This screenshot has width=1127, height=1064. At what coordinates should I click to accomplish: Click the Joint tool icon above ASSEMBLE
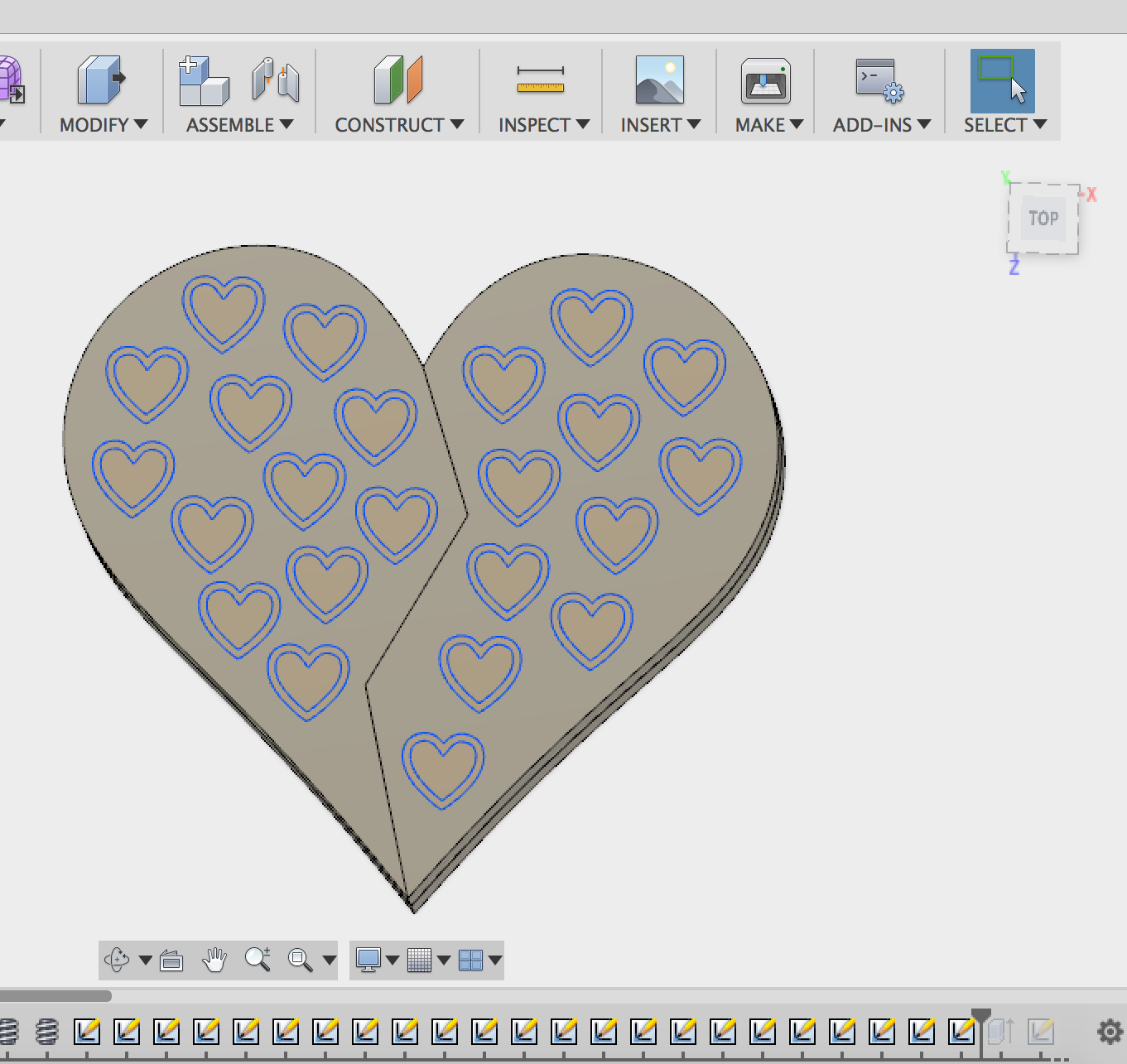click(276, 80)
